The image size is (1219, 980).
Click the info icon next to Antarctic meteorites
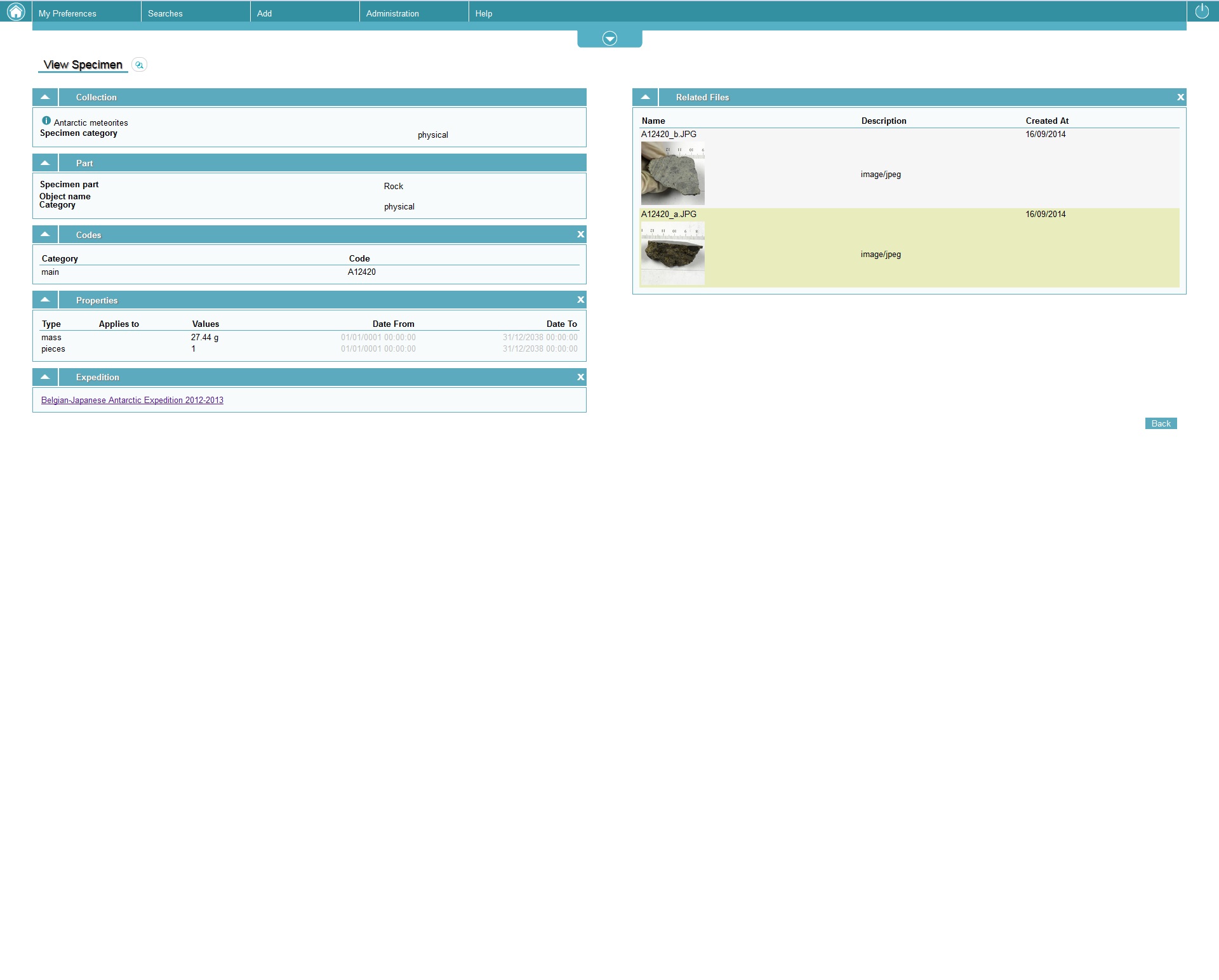[46, 121]
